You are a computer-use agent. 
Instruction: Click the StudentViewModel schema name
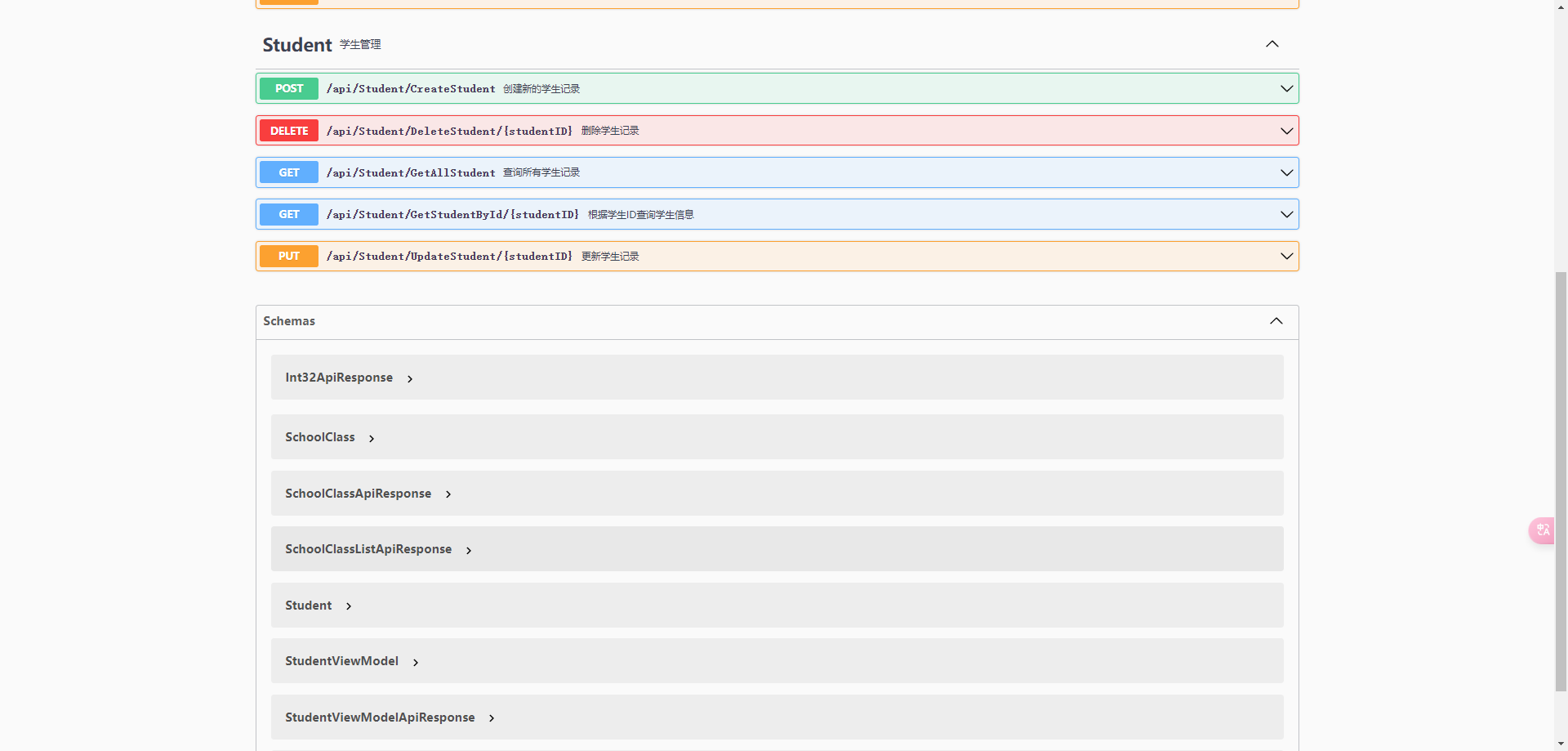[342, 661]
